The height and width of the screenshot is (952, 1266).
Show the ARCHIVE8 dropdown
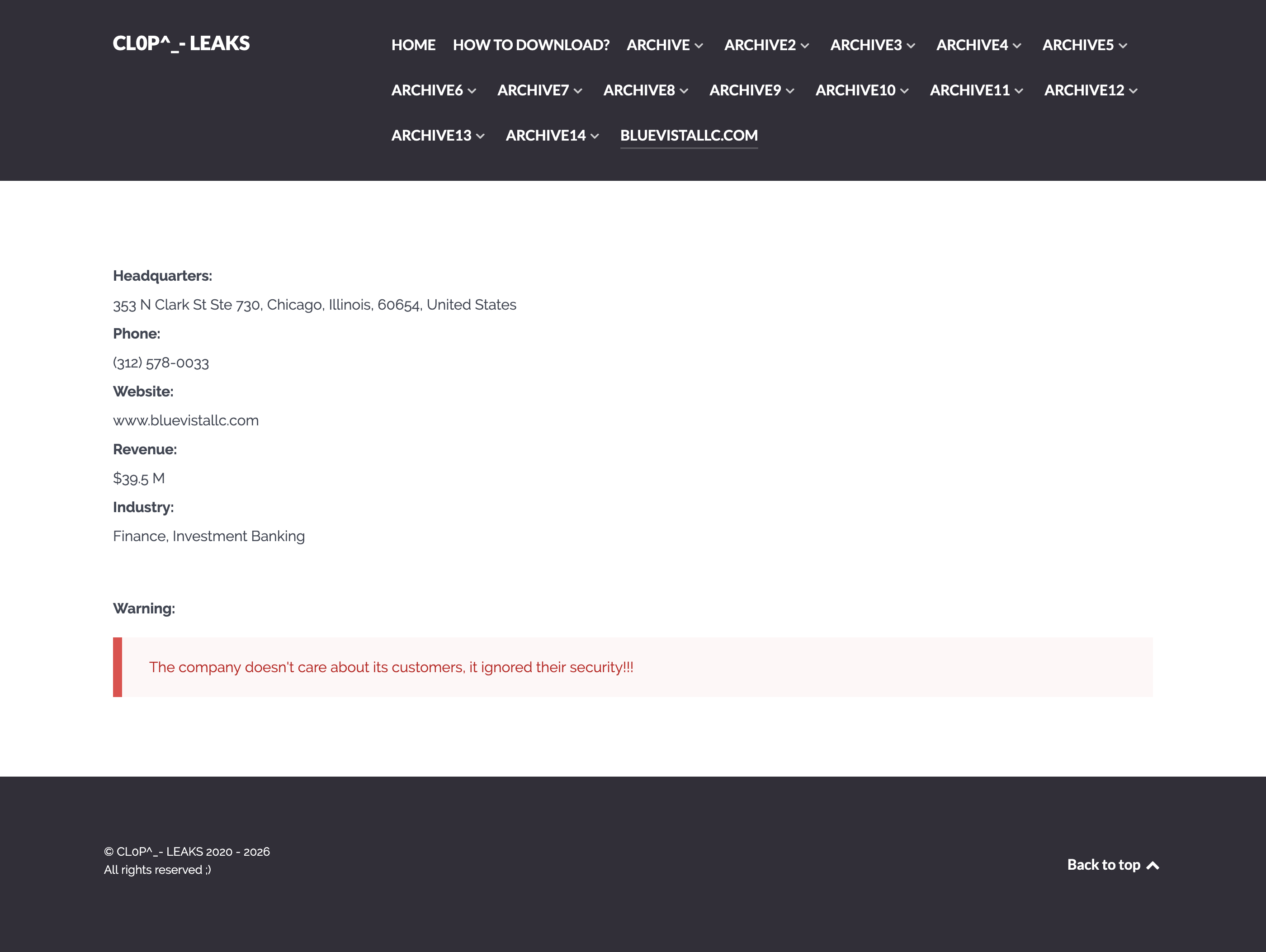click(646, 90)
